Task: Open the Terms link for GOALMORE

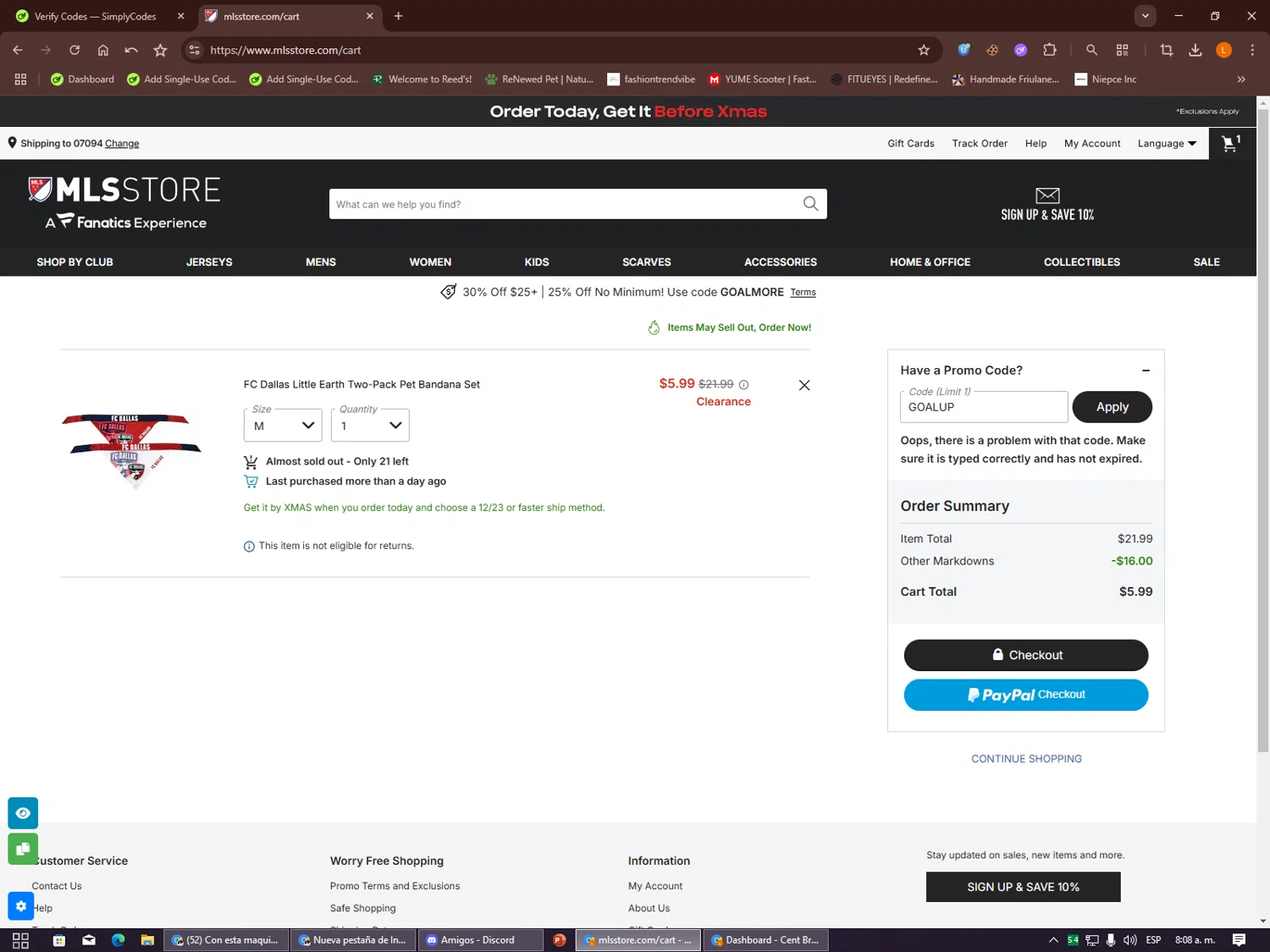Action: 803,293
